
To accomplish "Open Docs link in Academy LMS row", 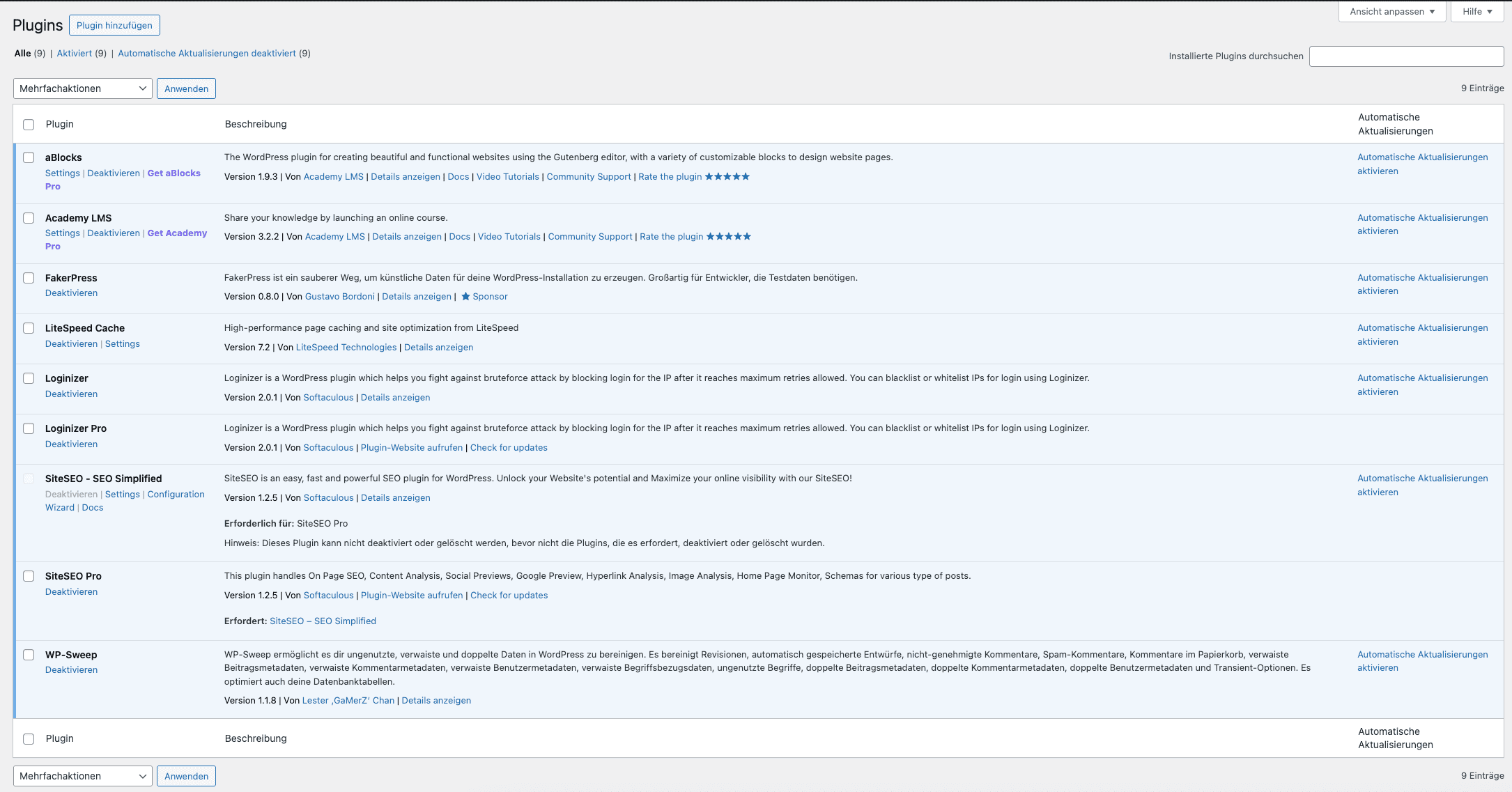I will pyautogui.click(x=460, y=236).
